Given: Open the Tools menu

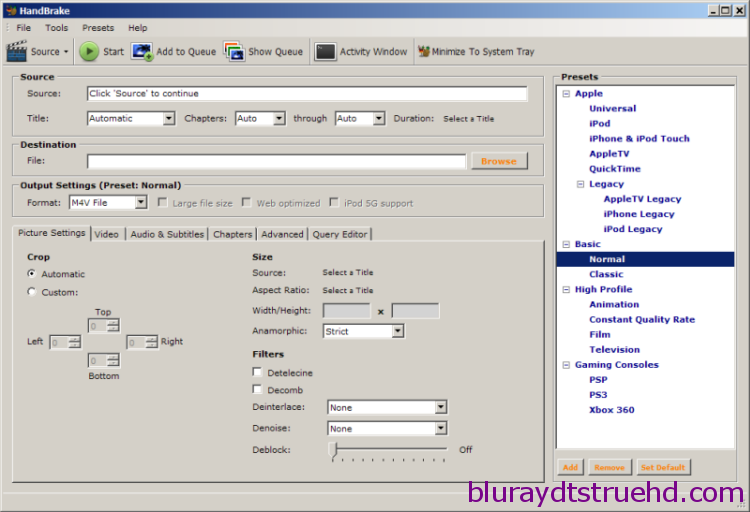Looking at the screenshot, I should [x=56, y=28].
